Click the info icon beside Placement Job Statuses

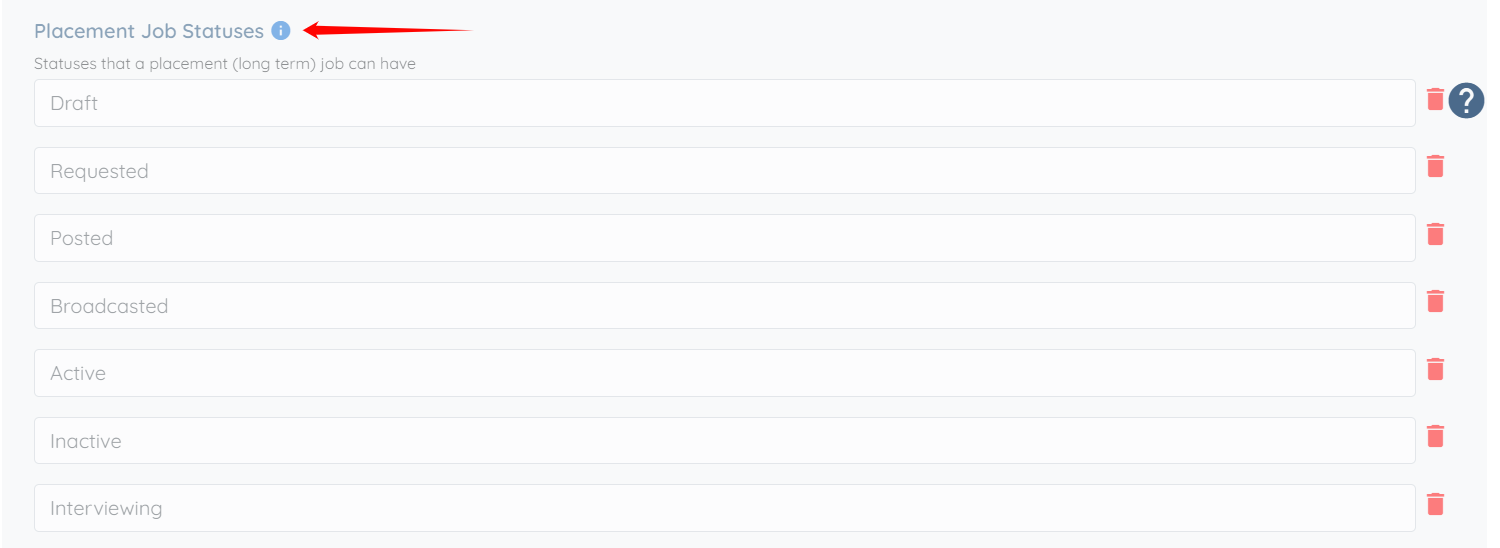281,31
